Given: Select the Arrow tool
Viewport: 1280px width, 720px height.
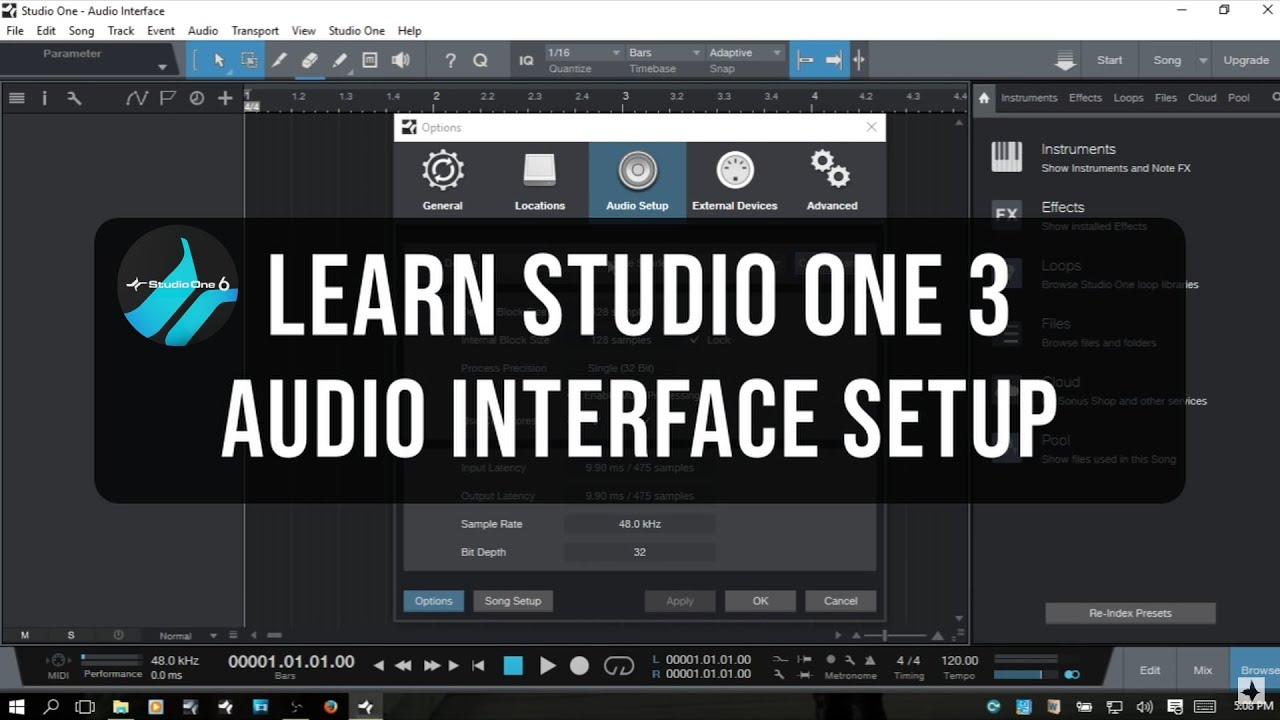Looking at the screenshot, I should [219, 60].
